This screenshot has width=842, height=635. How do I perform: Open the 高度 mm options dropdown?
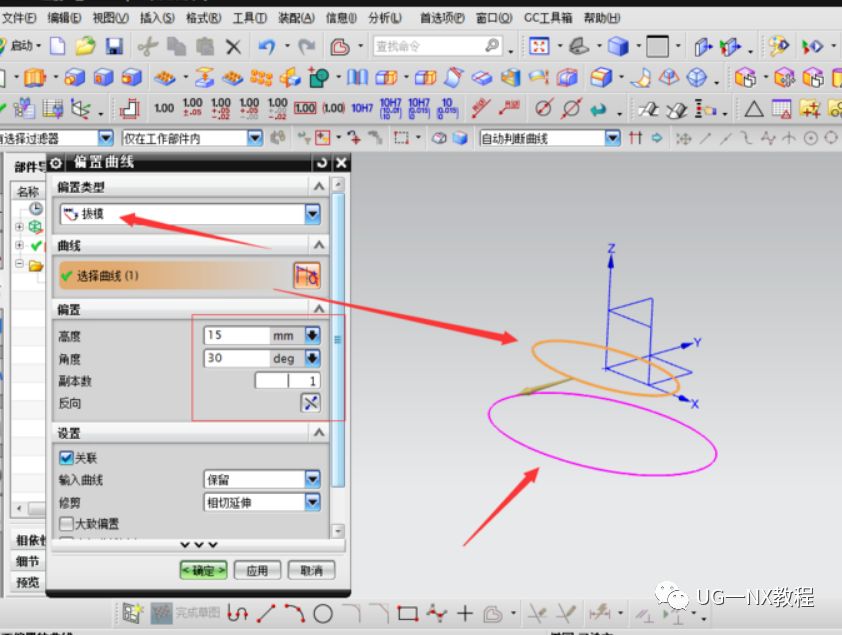pos(313,335)
